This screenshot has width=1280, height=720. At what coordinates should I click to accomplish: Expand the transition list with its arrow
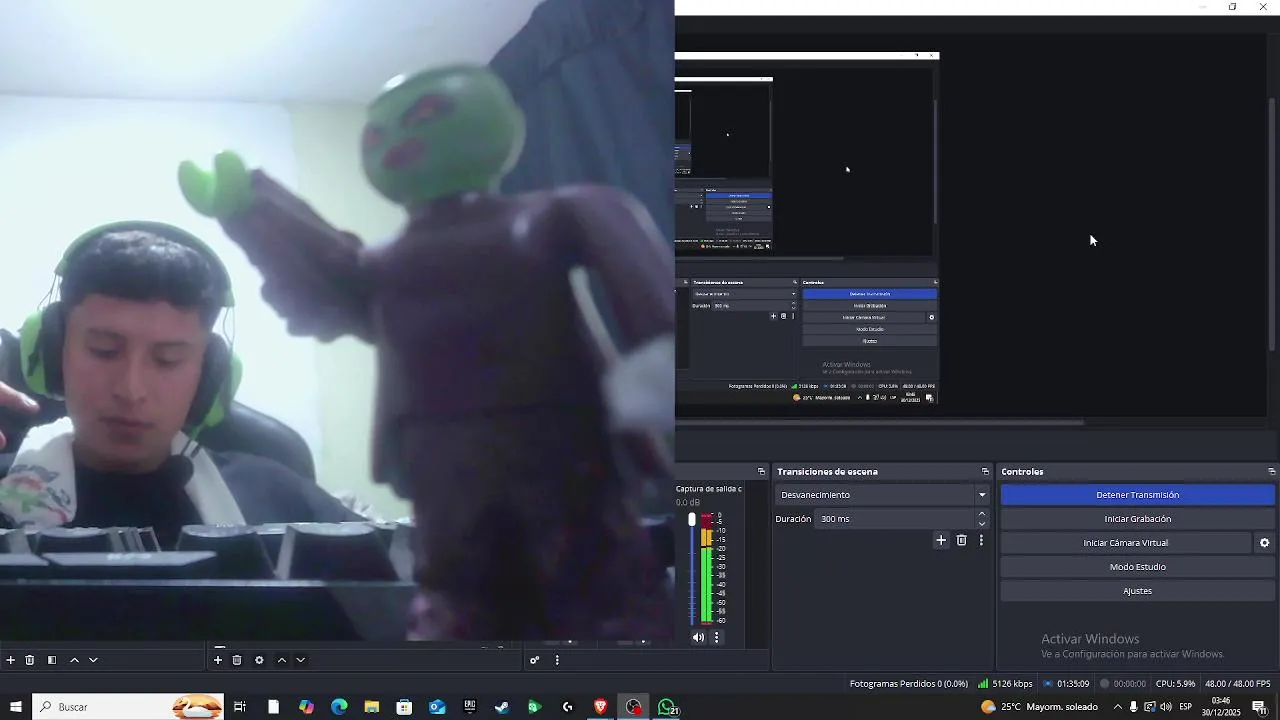pos(982,495)
